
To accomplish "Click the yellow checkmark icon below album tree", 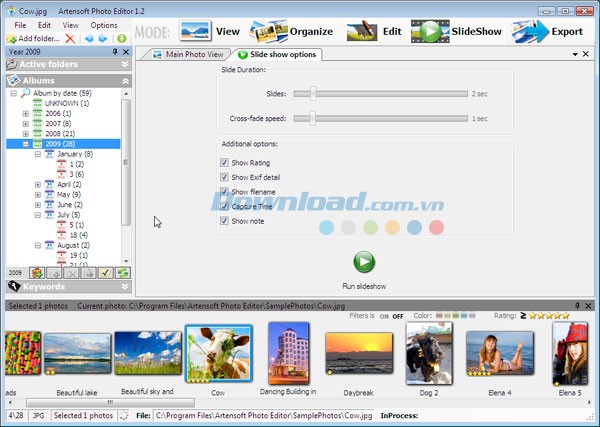I will [105, 272].
